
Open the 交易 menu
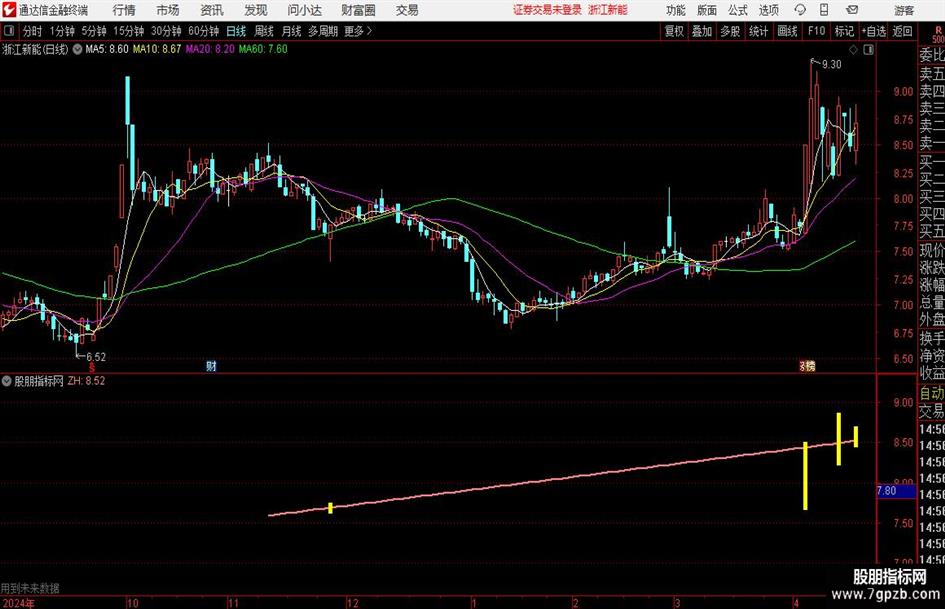click(x=407, y=10)
